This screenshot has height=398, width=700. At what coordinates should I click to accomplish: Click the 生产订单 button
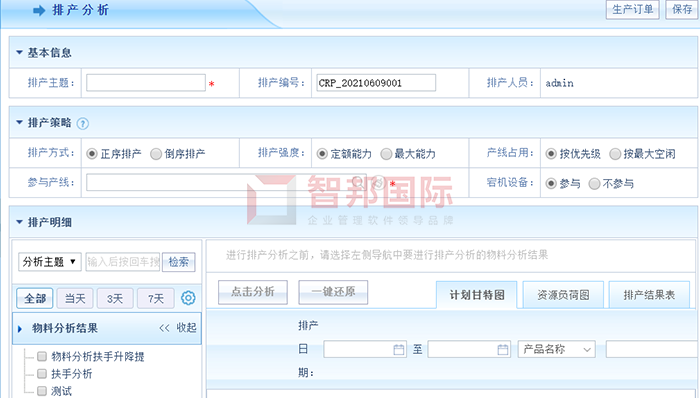pos(633,9)
